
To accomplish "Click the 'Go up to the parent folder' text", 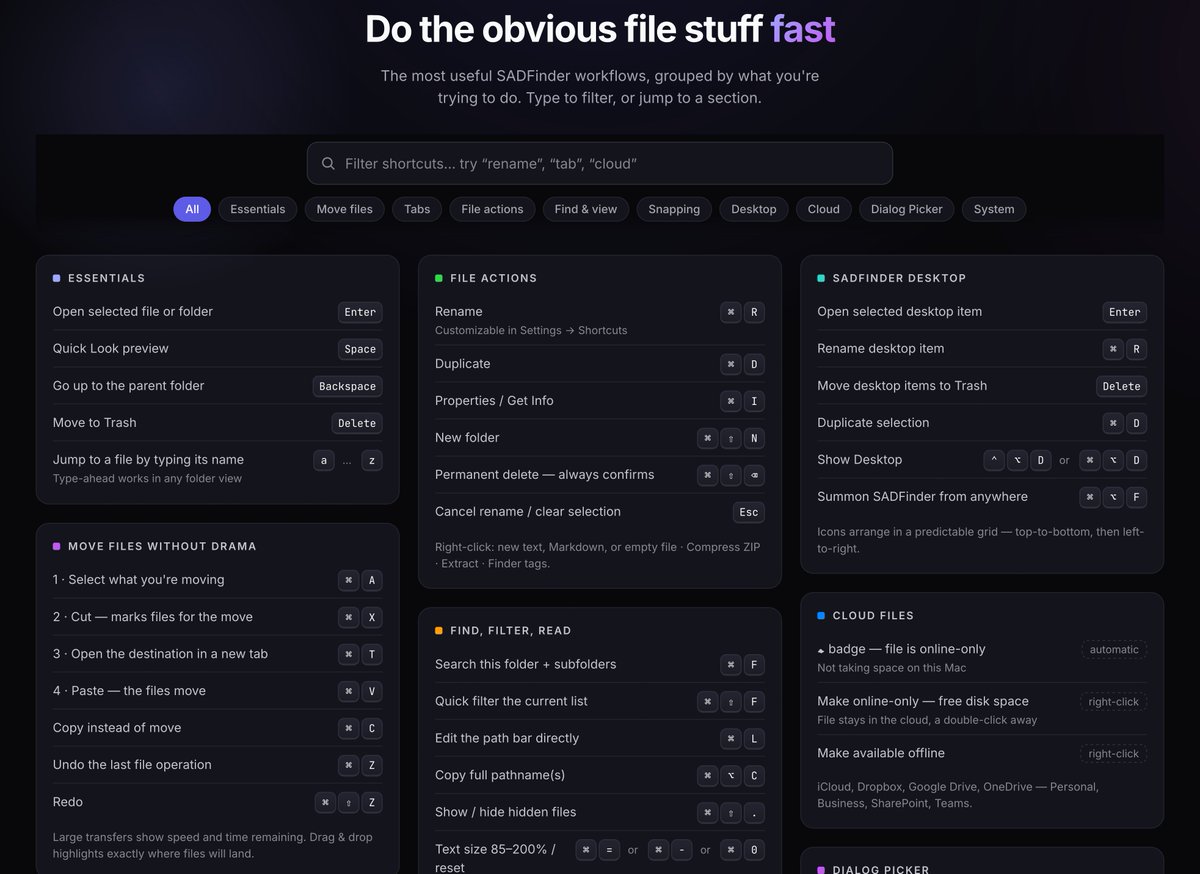I will [x=128, y=385].
